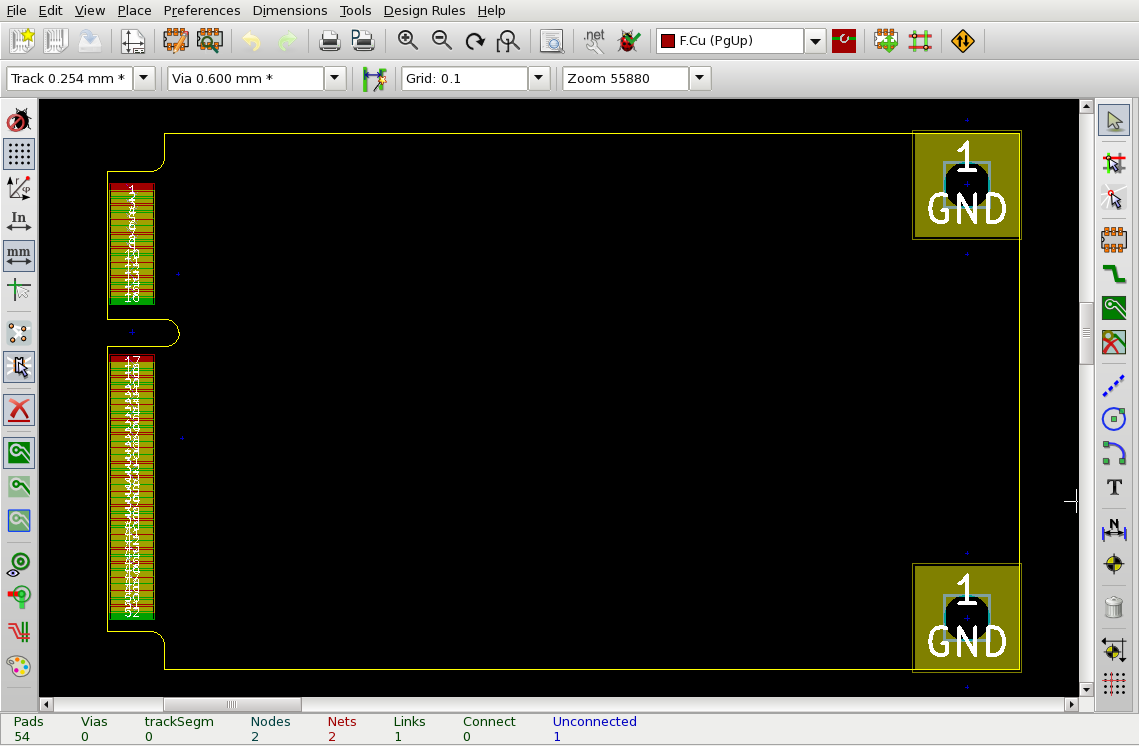Run the Design Rules Check (ladybug icon)
This screenshot has height=746, width=1139.
click(x=628, y=41)
